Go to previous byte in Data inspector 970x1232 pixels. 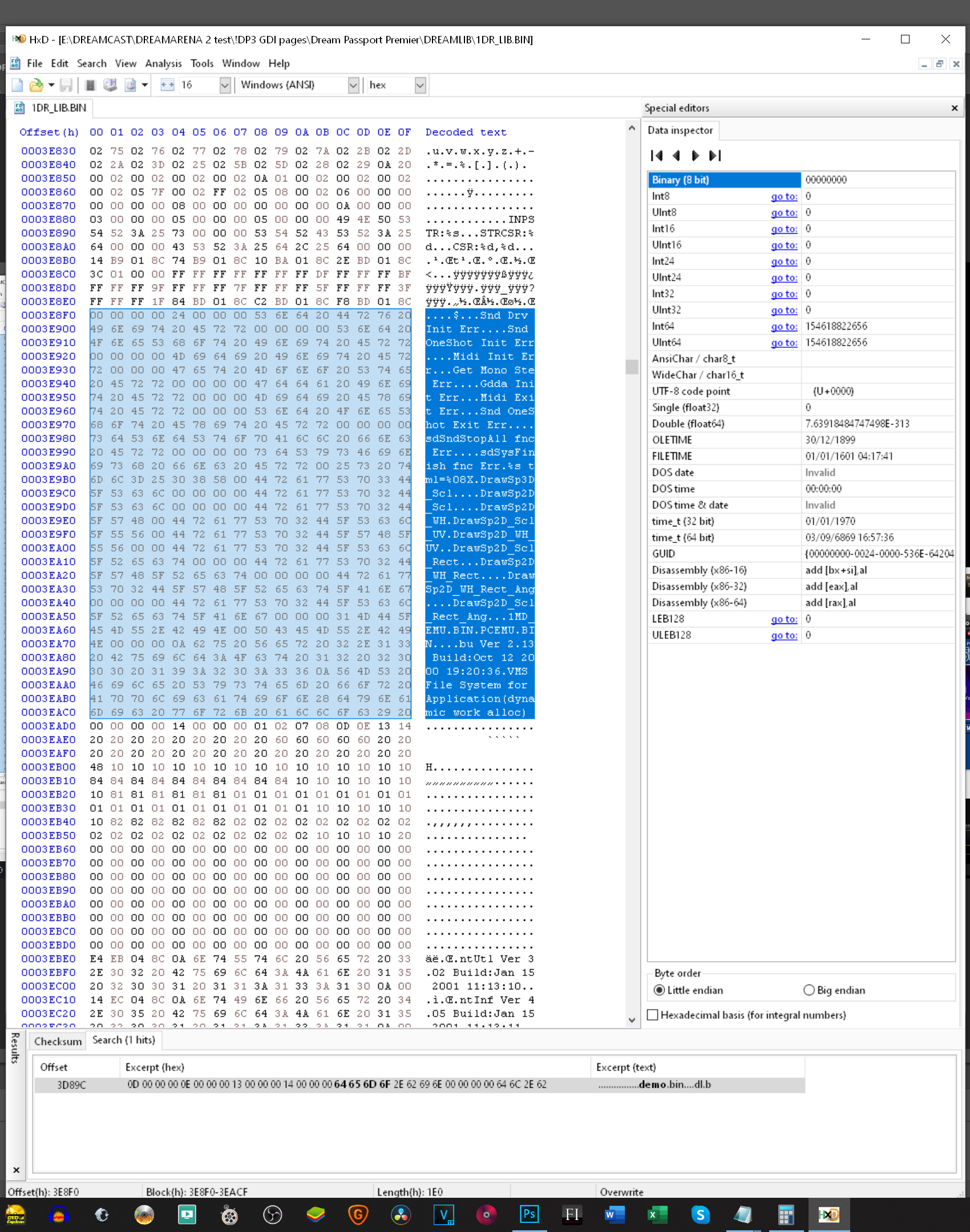click(x=677, y=156)
